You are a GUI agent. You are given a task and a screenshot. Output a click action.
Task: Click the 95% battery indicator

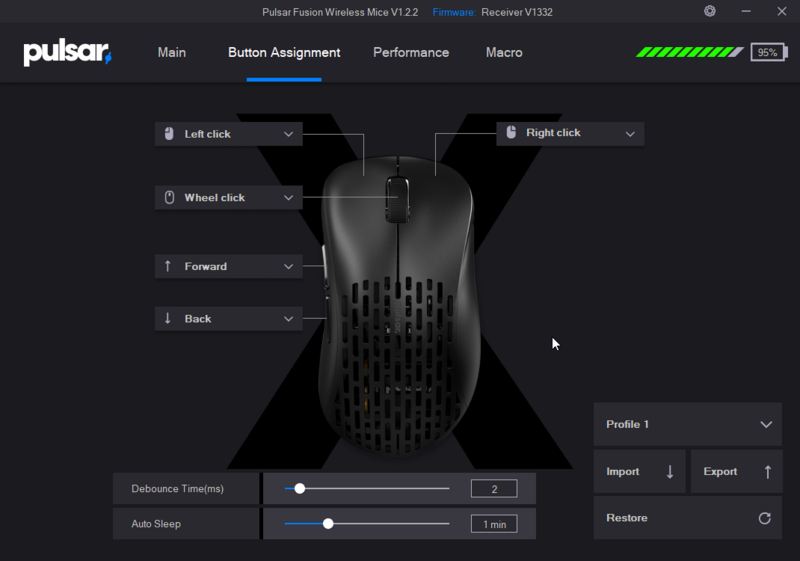pos(769,53)
